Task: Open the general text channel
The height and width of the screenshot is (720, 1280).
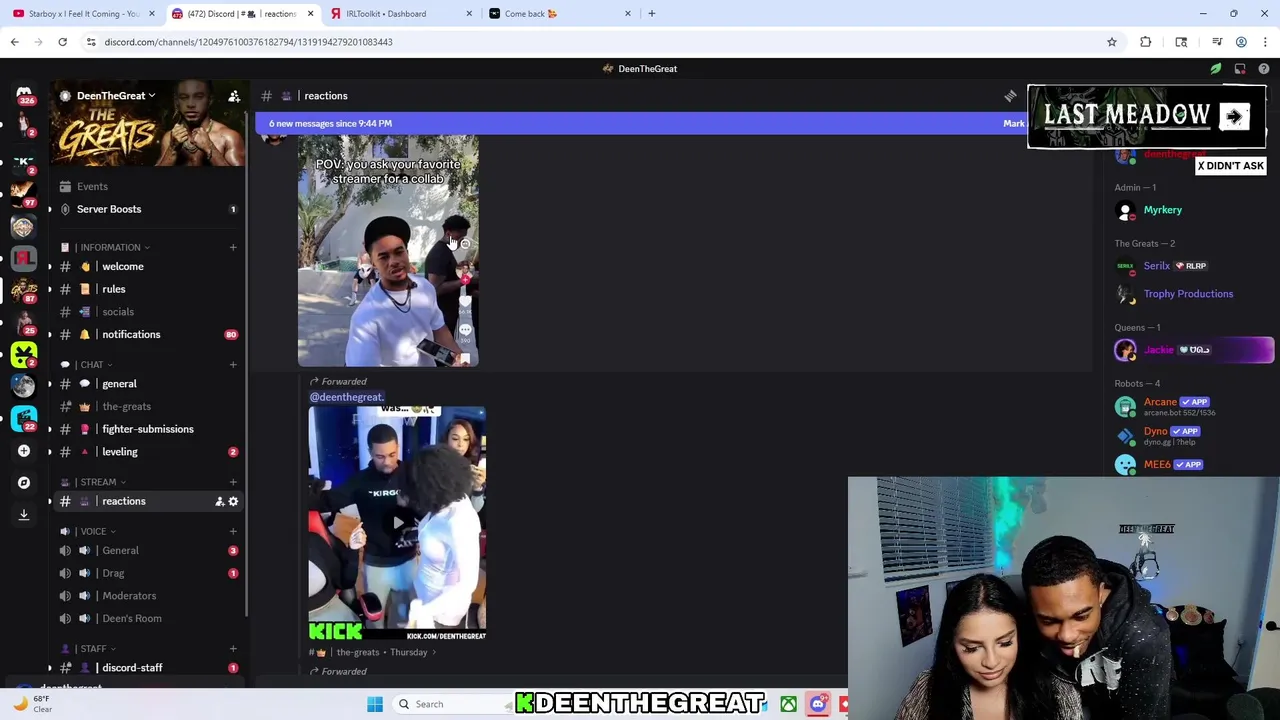Action: coord(149,384)
